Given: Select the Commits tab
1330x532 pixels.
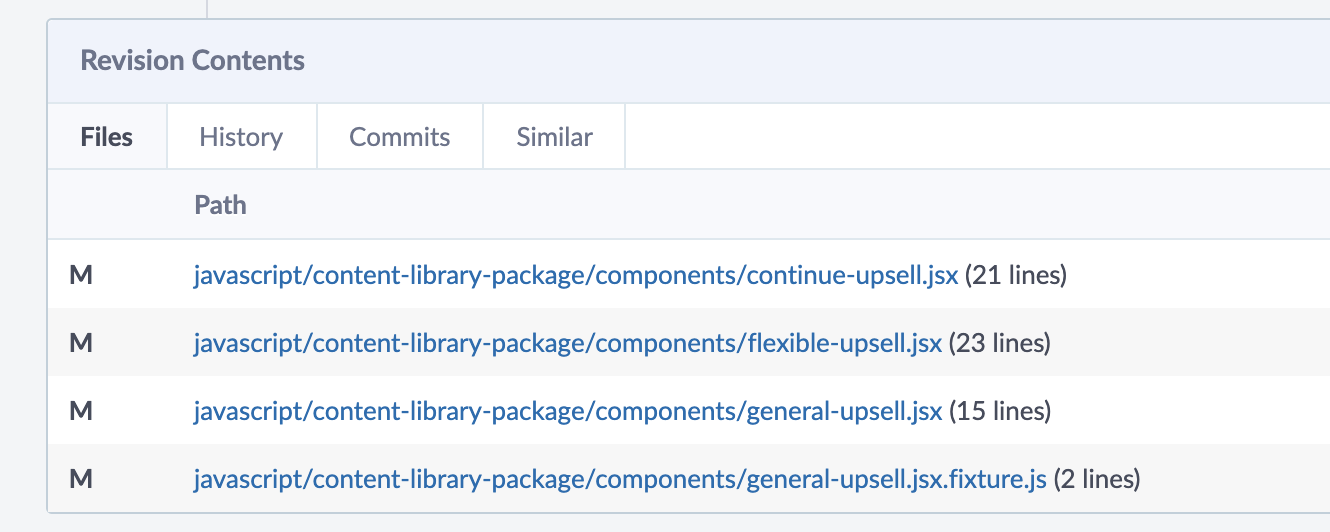Looking at the screenshot, I should 400,137.
